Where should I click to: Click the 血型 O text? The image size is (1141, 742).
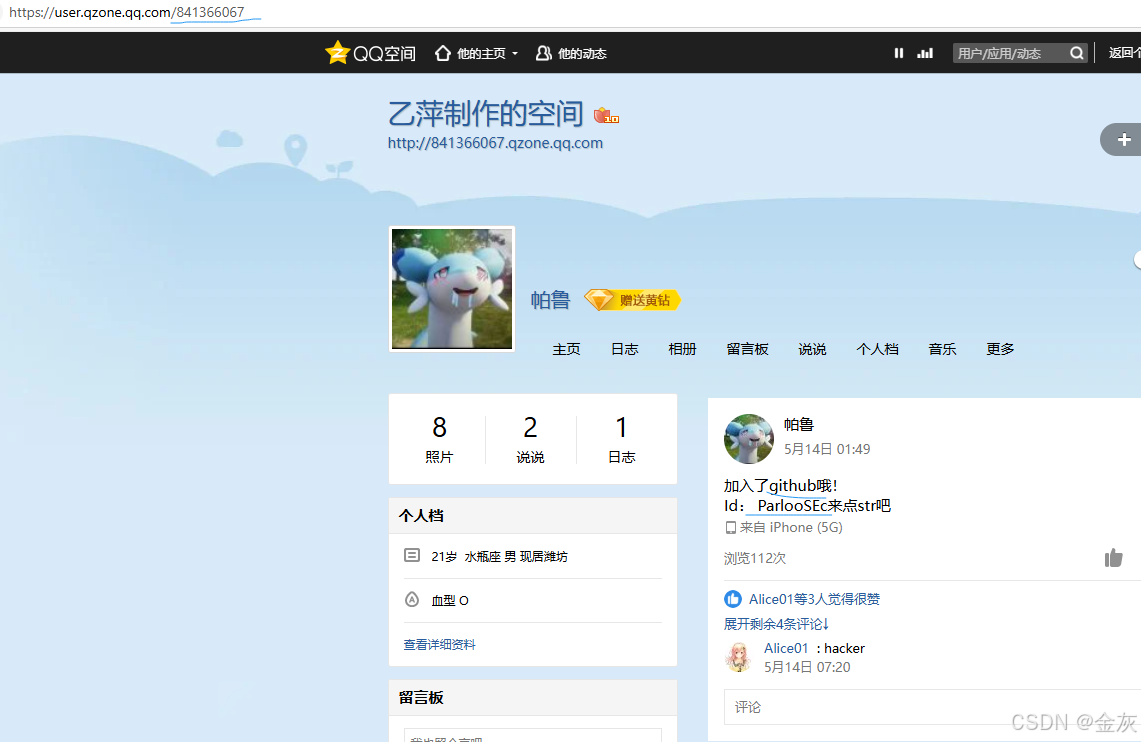(x=450, y=600)
